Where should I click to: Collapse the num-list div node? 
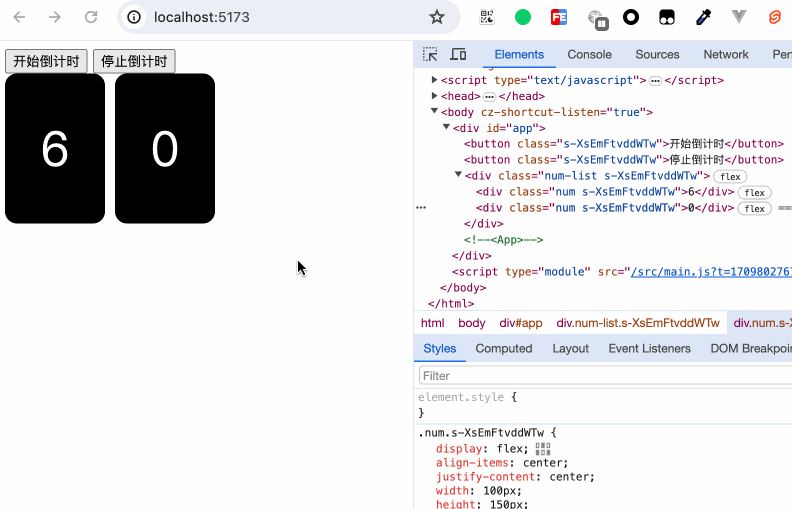(459, 175)
